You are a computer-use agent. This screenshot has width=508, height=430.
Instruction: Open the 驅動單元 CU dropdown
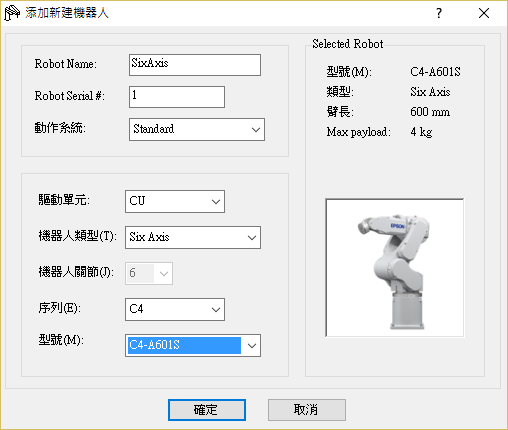(x=175, y=201)
